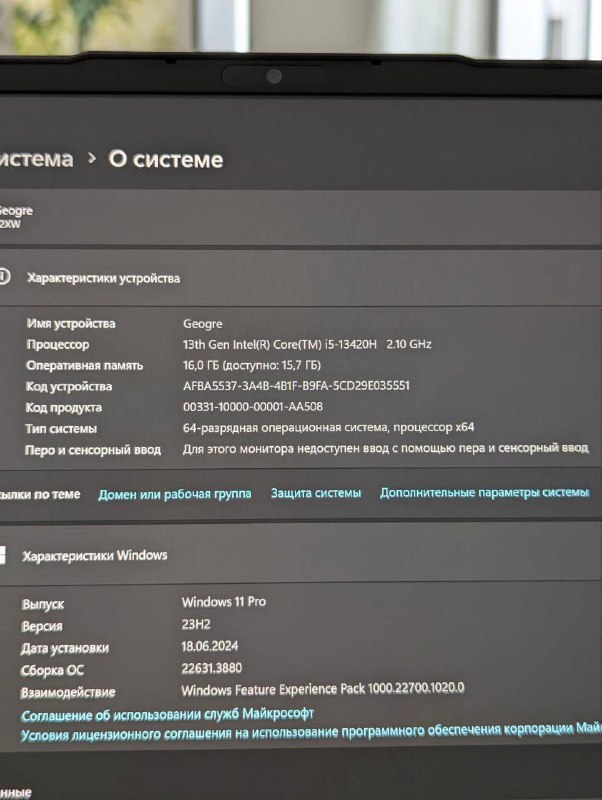602x800 pixels.
Task: Click the 'О системе' page heading
Action: point(166,159)
